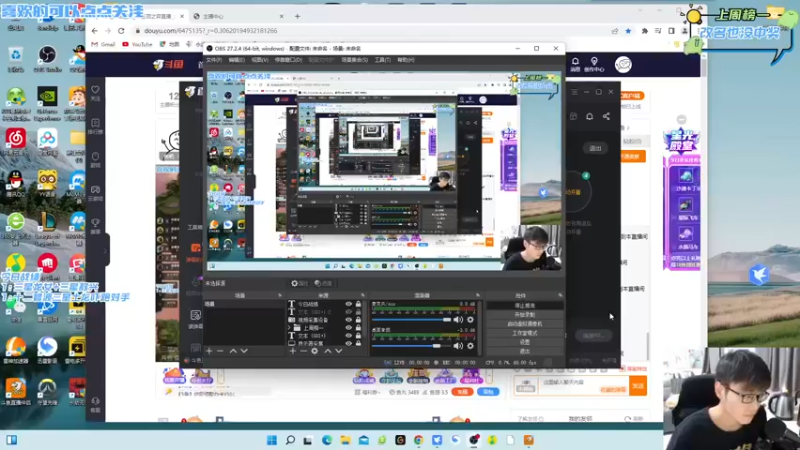Click Studio Mode button in OBS controls
Screen dimensions: 800x450
[x=524, y=333]
